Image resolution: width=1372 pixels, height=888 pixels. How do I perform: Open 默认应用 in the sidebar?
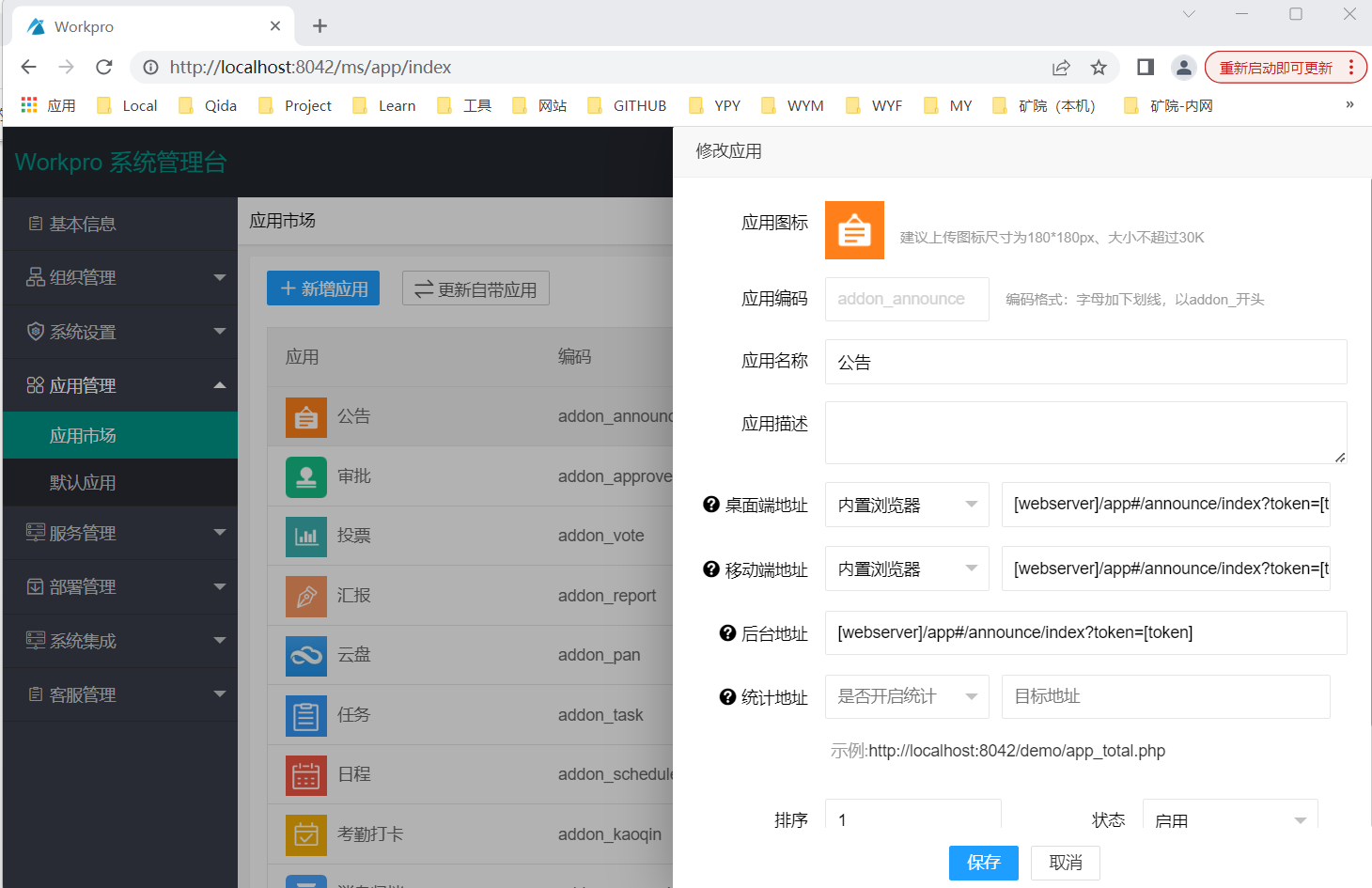[x=83, y=483]
